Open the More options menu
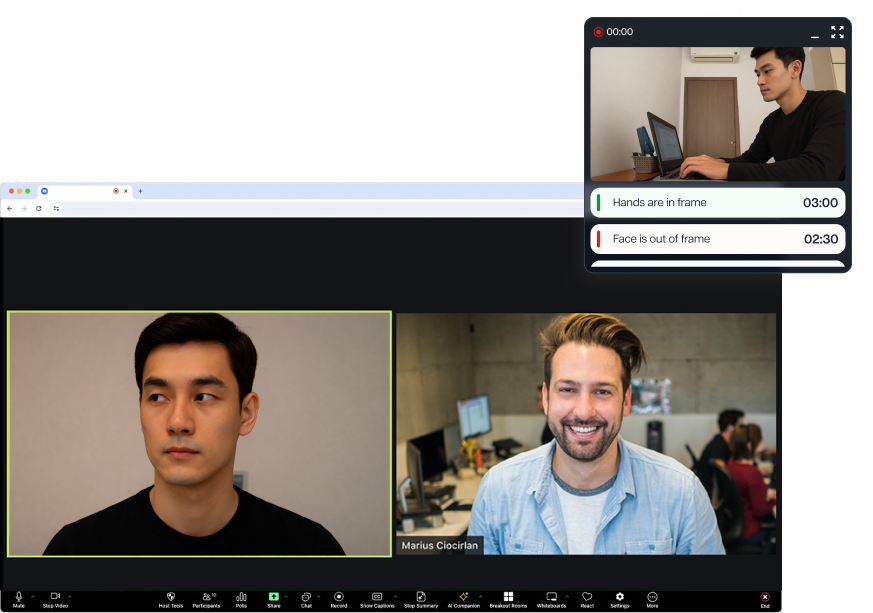This screenshot has width=873, height=613. [652, 598]
